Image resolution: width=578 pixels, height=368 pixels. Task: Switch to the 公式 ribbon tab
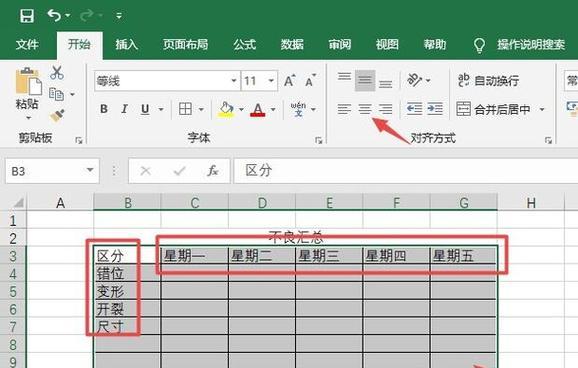point(244,45)
